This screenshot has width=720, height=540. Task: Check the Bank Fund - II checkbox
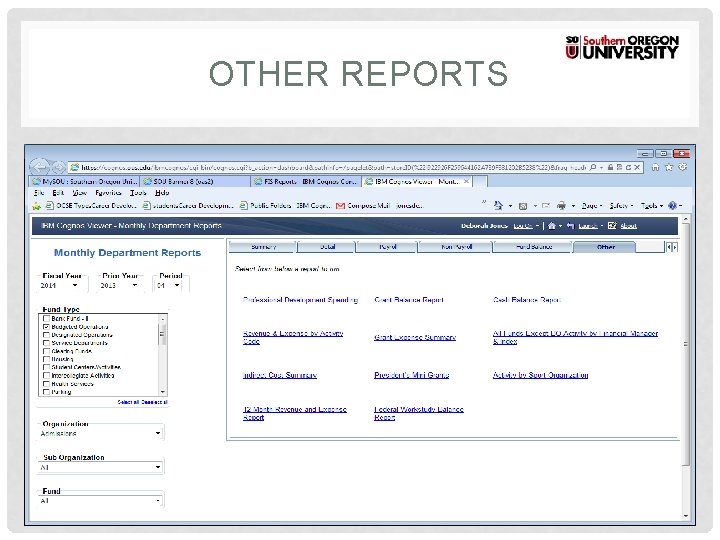(46, 318)
